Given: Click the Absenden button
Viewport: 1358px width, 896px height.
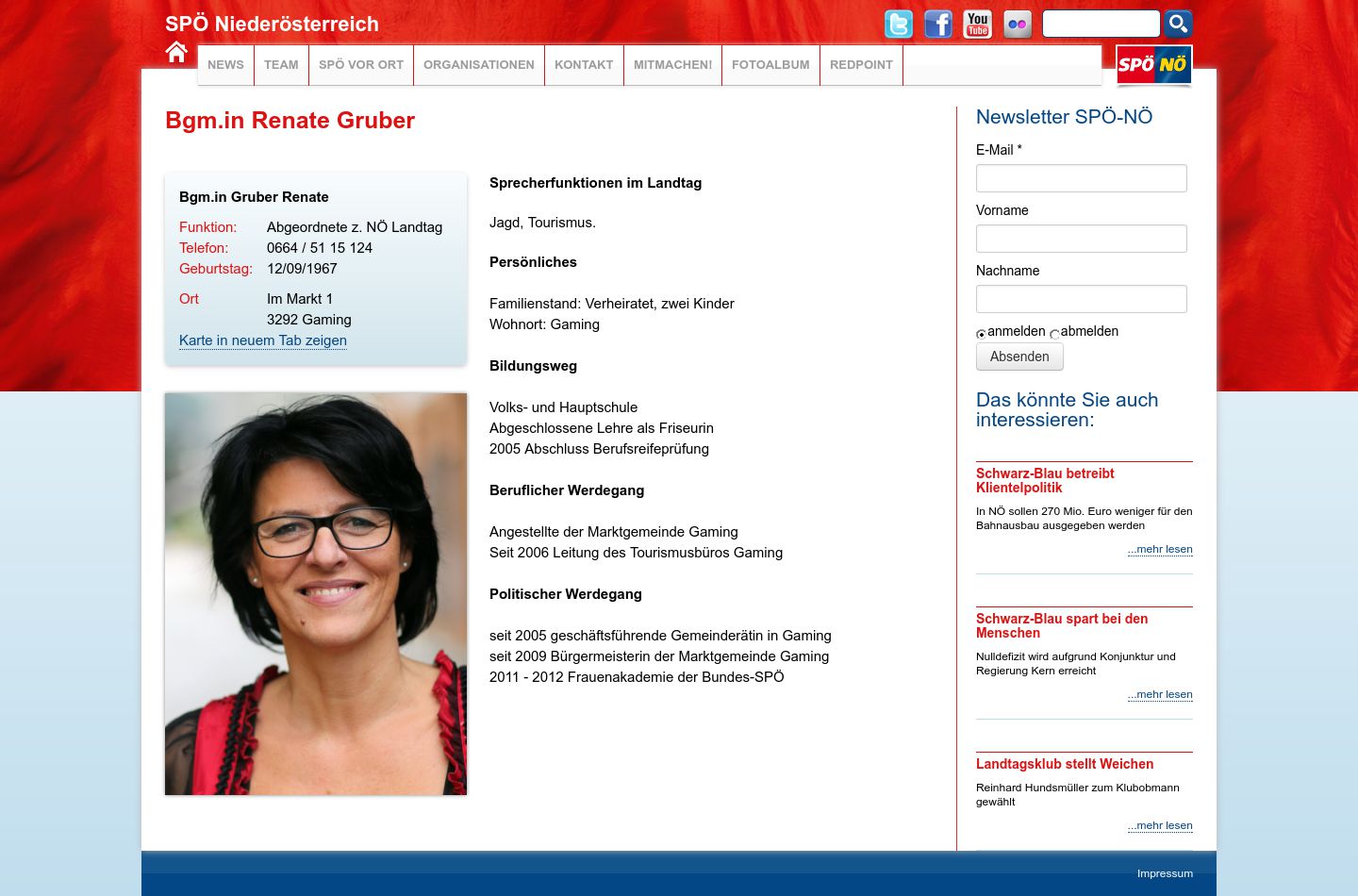Looking at the screenshot, I should [x=1019, y=357].
